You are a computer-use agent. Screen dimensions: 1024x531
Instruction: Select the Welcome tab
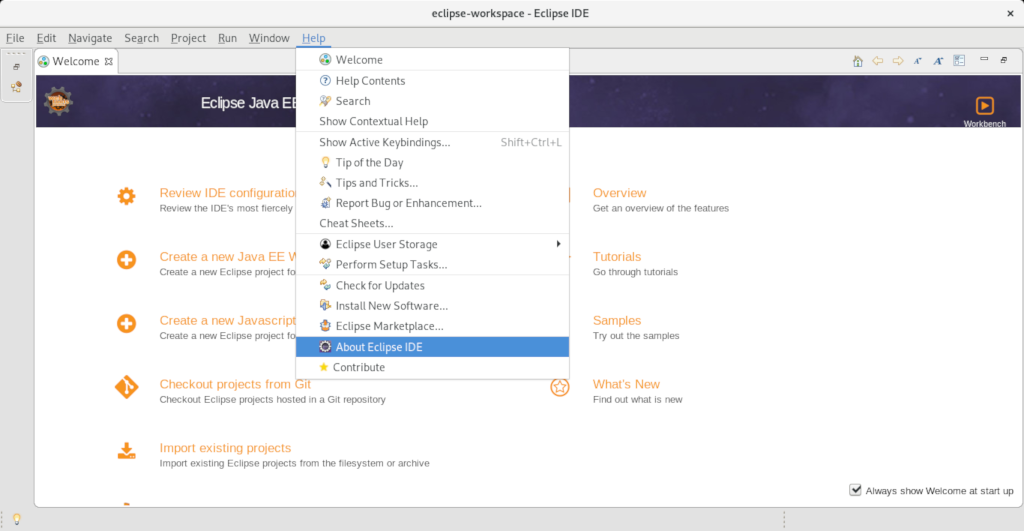(x=76, y=61)
